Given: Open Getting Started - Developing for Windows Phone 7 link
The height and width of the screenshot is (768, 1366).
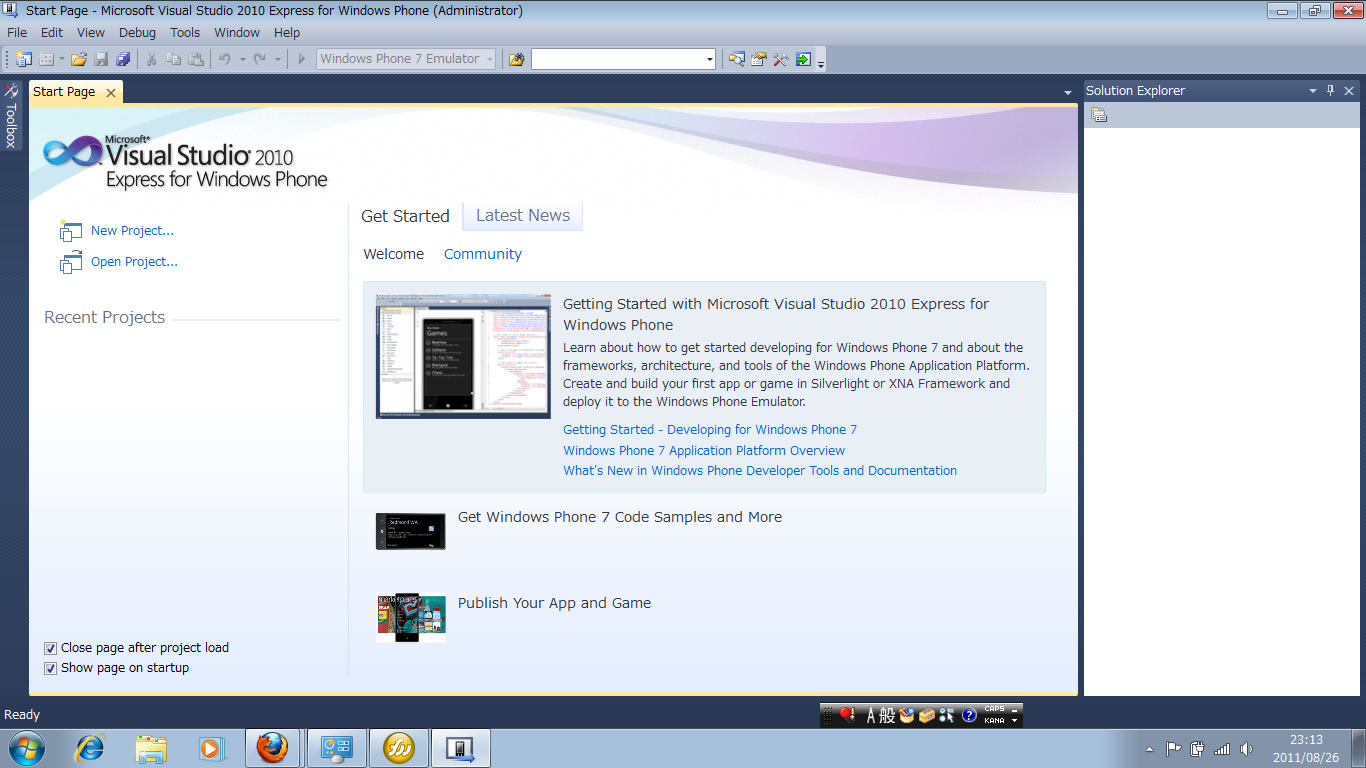Looking at the screenshot, I should click(710, 430).
